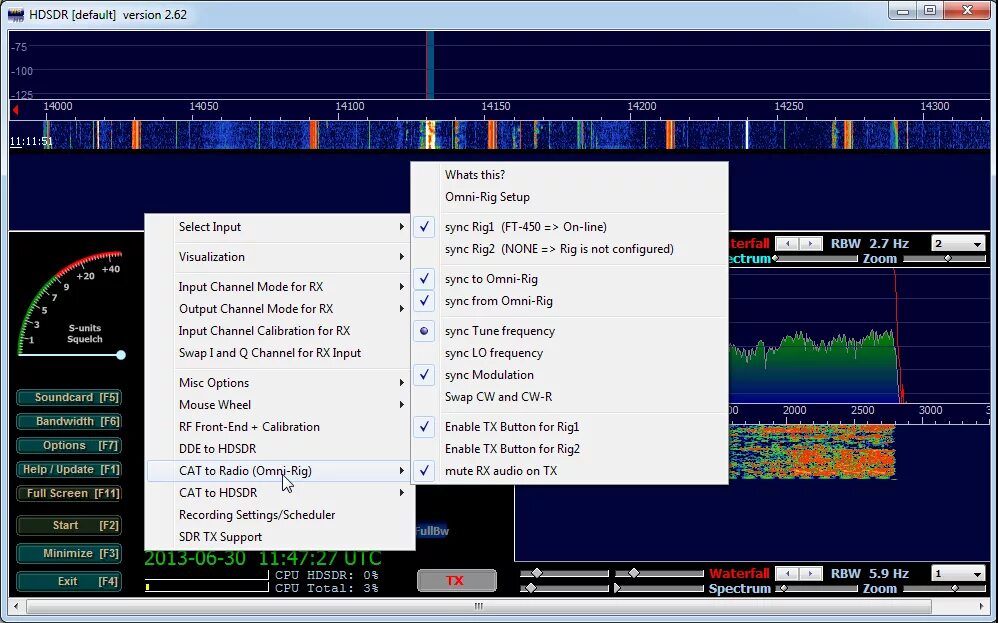Toggle sync from Omni-Rig option
The width and height of the screenshot is (998, 623).
coord(570,301)
